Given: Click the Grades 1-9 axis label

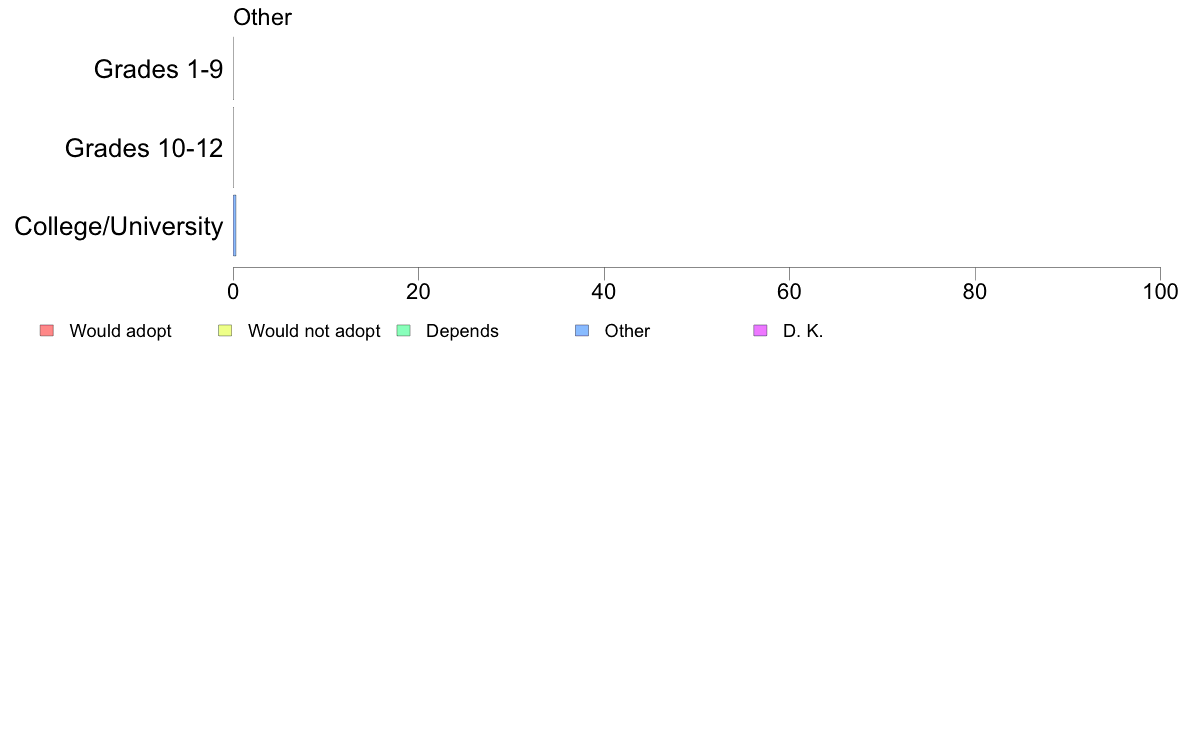Looking at the screenshot, I should 158,69.
